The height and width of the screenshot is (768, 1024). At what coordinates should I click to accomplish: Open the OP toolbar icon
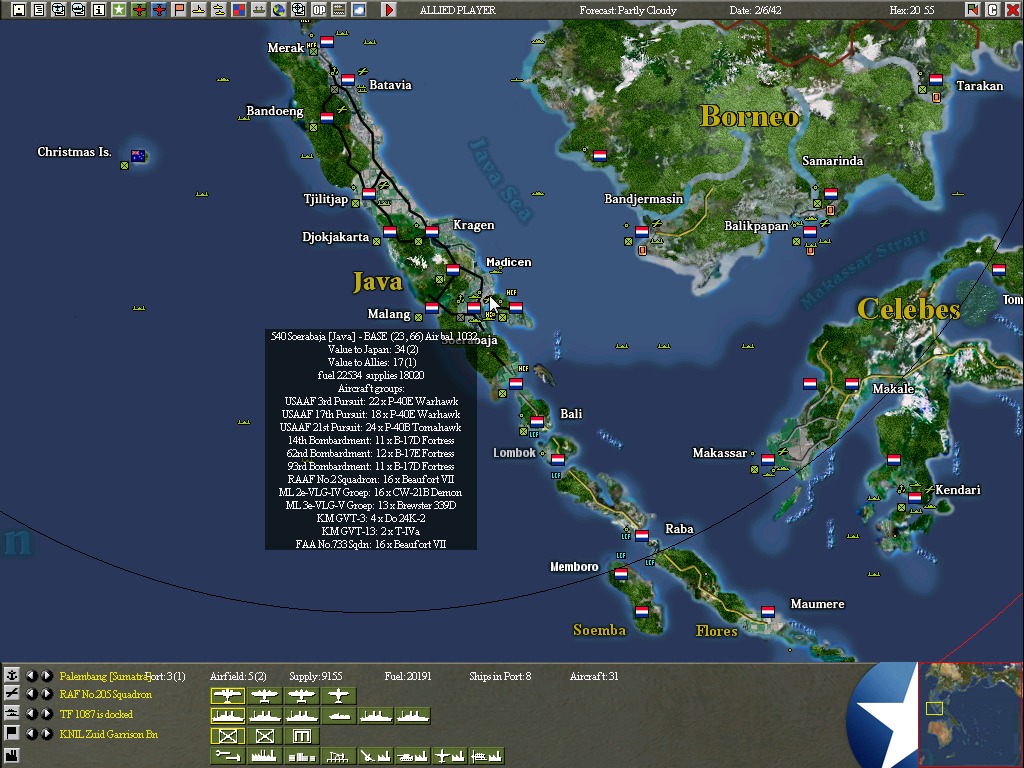pos(319,10)
